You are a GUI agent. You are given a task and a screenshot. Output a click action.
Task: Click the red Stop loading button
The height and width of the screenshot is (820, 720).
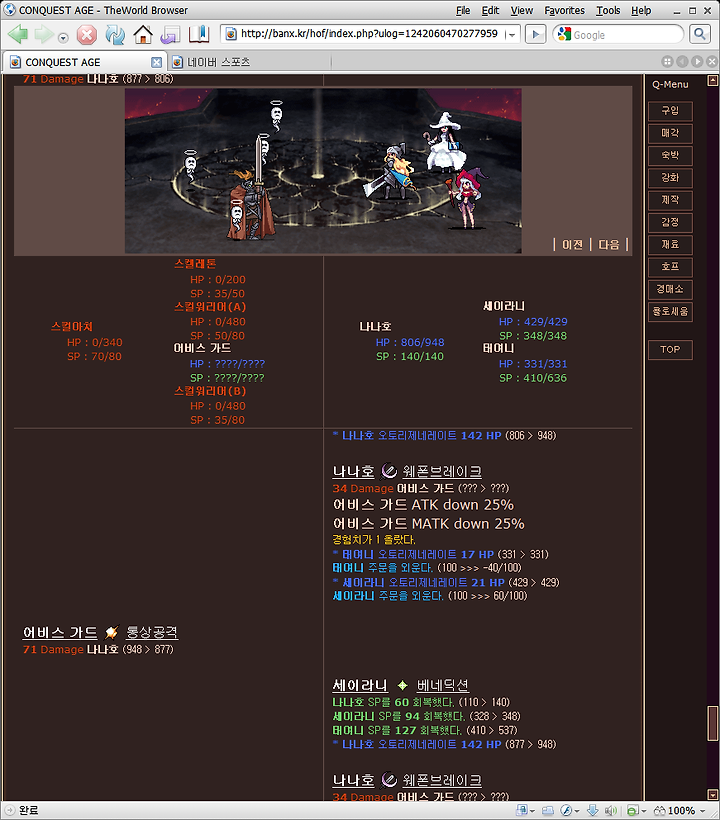[87, 35]
